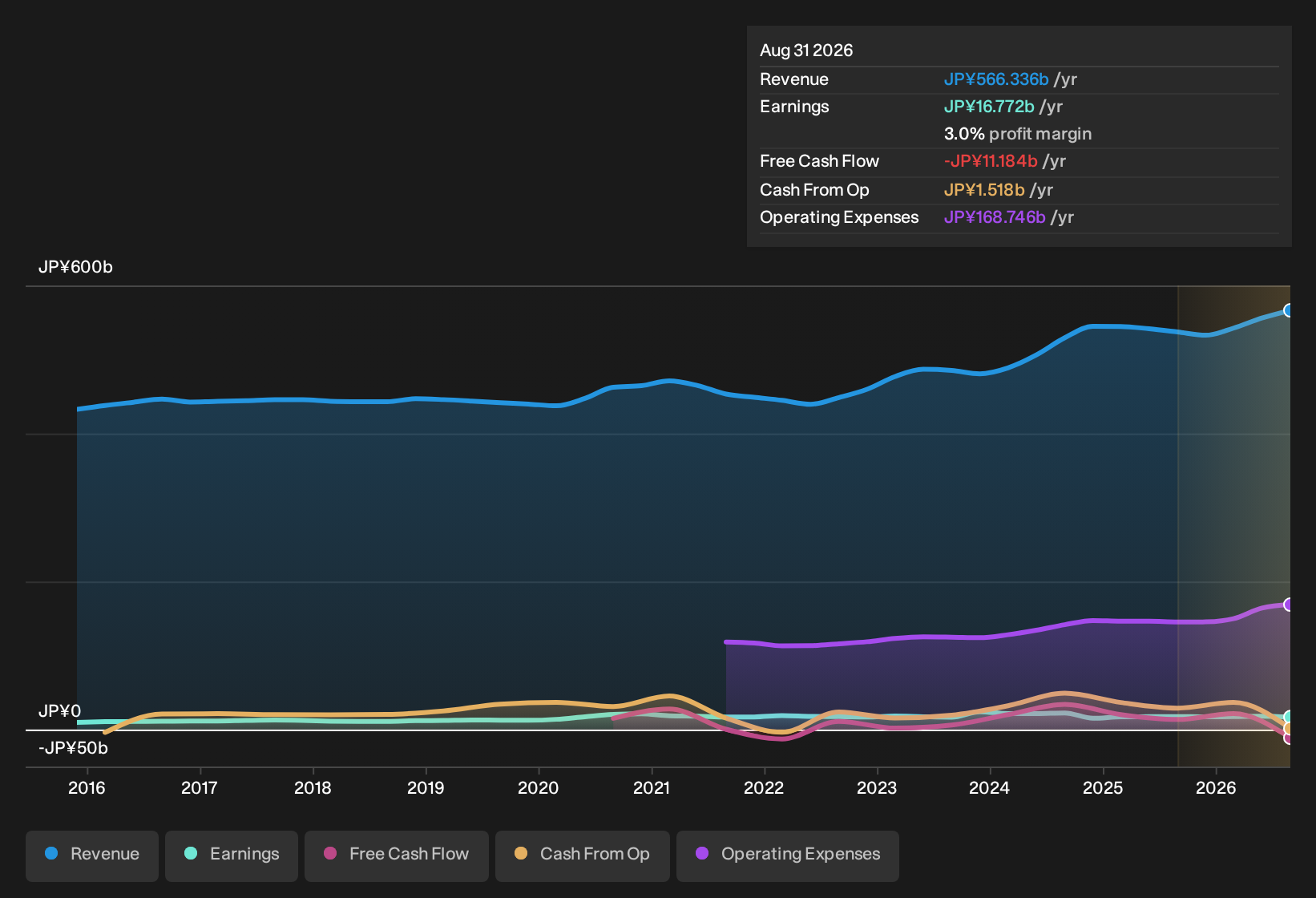The width and height of the screenshot is (1316, 898).
Task: Toggle the Operating Expenses legend button
Action: [788, 855]
